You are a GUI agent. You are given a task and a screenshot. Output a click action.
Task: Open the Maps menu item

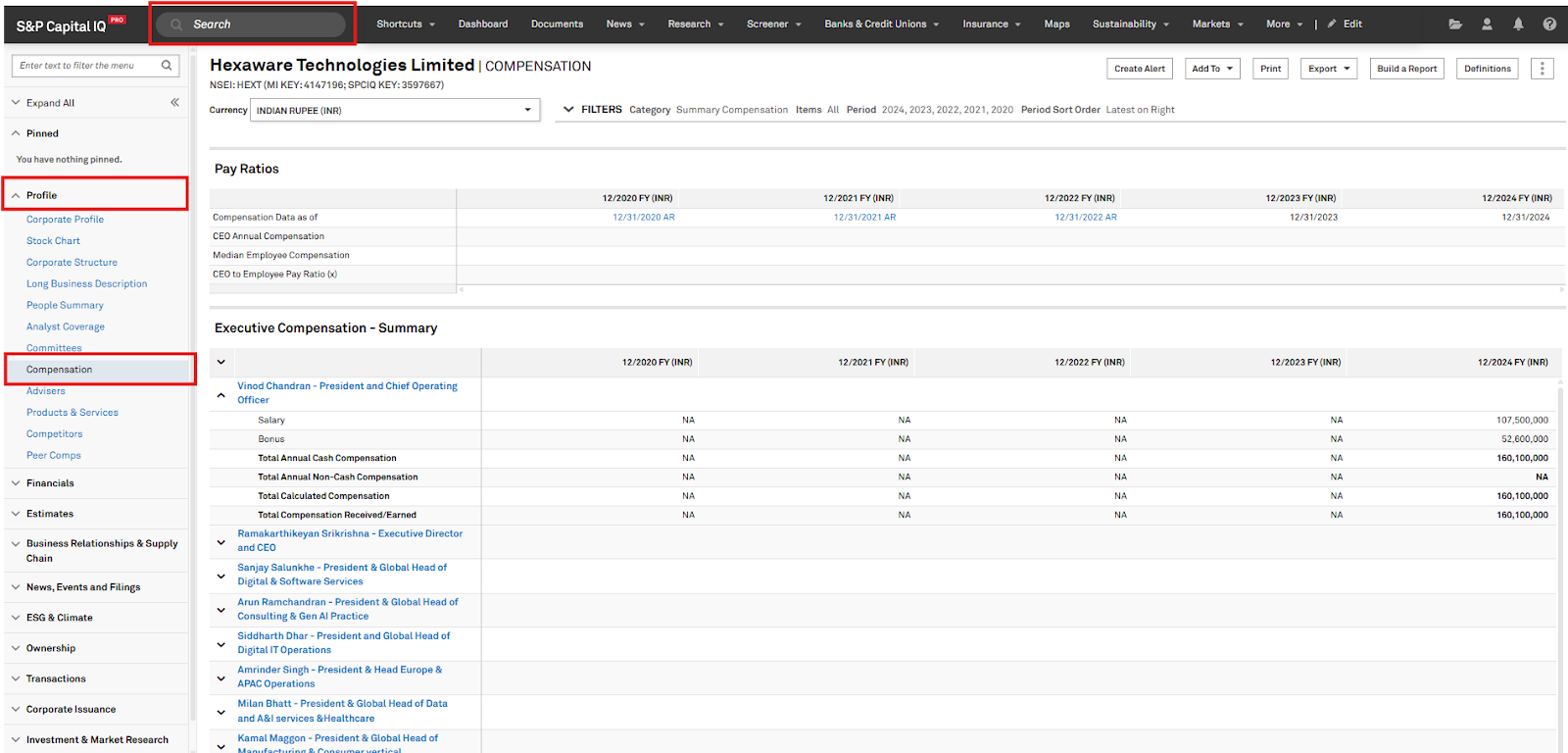click(1056, 24)
